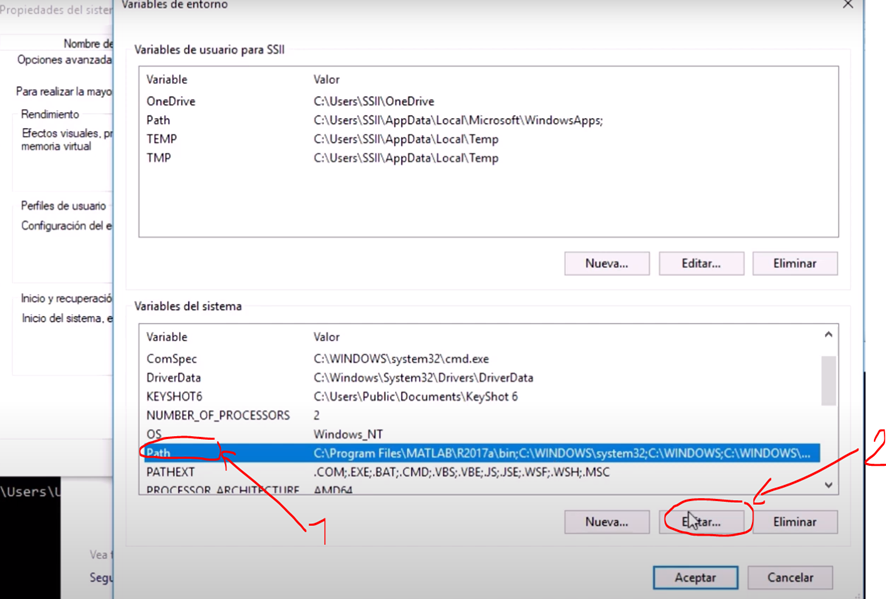Close the Variables de entorno dialog
The width and height of the screenshot is (886, 599).
(x=848, y=5)
